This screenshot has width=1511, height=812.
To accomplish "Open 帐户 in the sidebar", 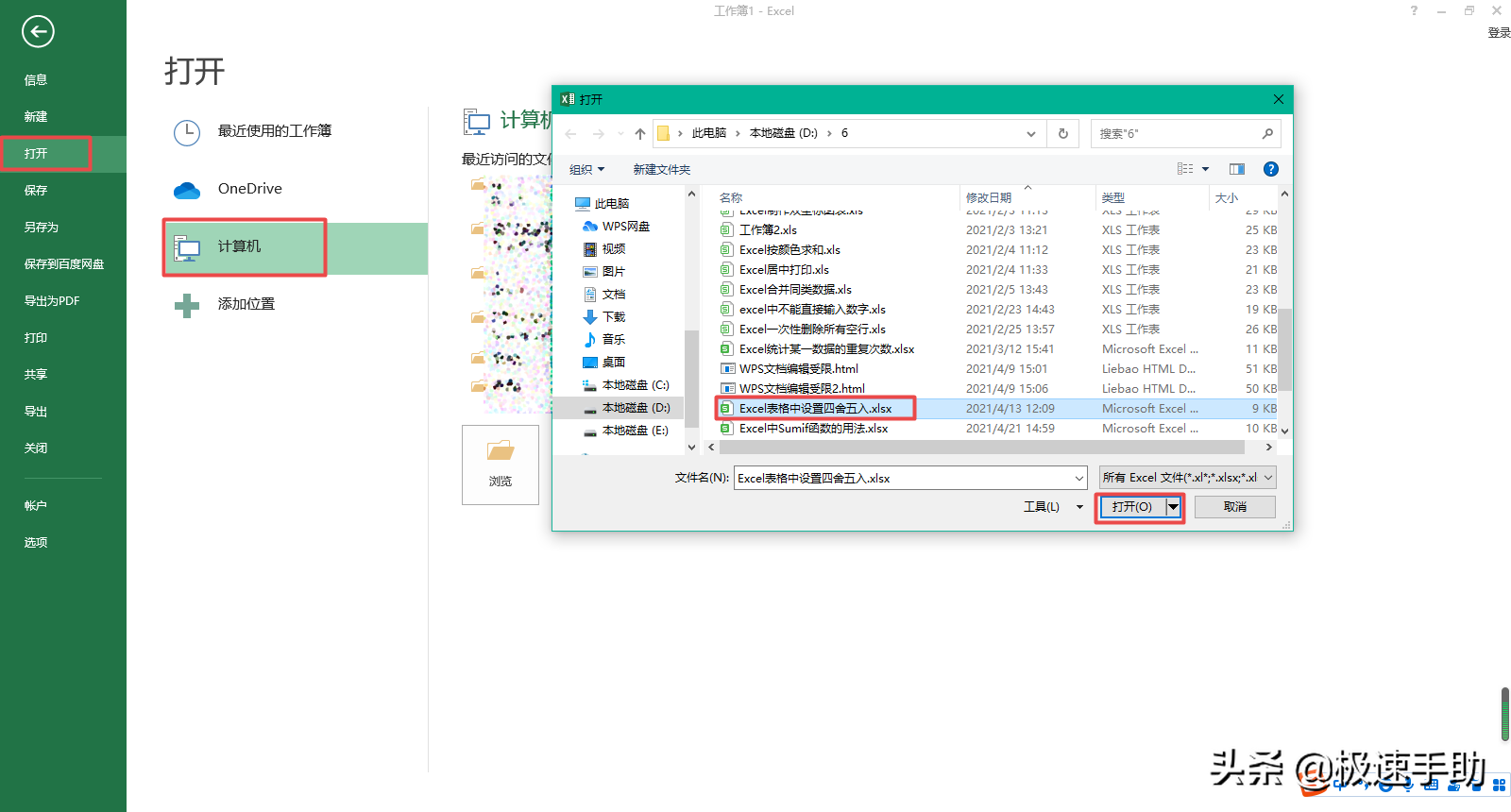I will [x=36, y=506].
